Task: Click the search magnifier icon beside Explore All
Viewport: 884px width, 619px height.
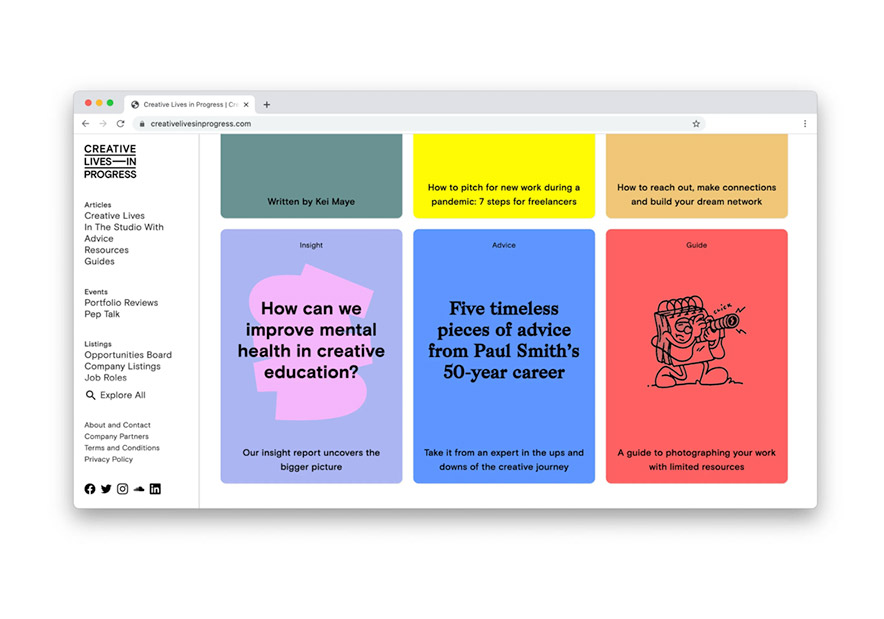Action: 90,395
